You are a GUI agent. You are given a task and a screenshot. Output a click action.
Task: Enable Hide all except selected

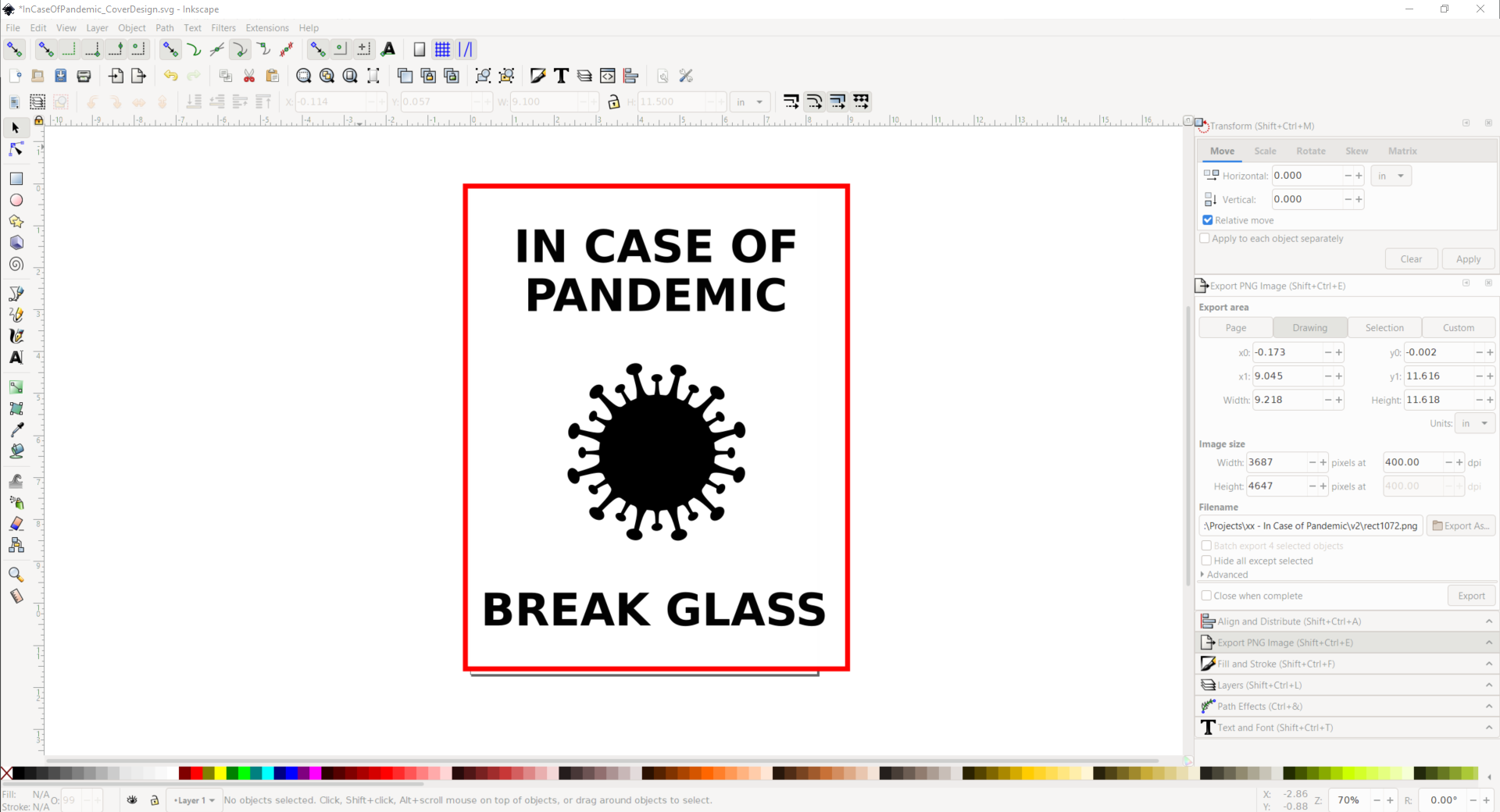coord(1207,561)
